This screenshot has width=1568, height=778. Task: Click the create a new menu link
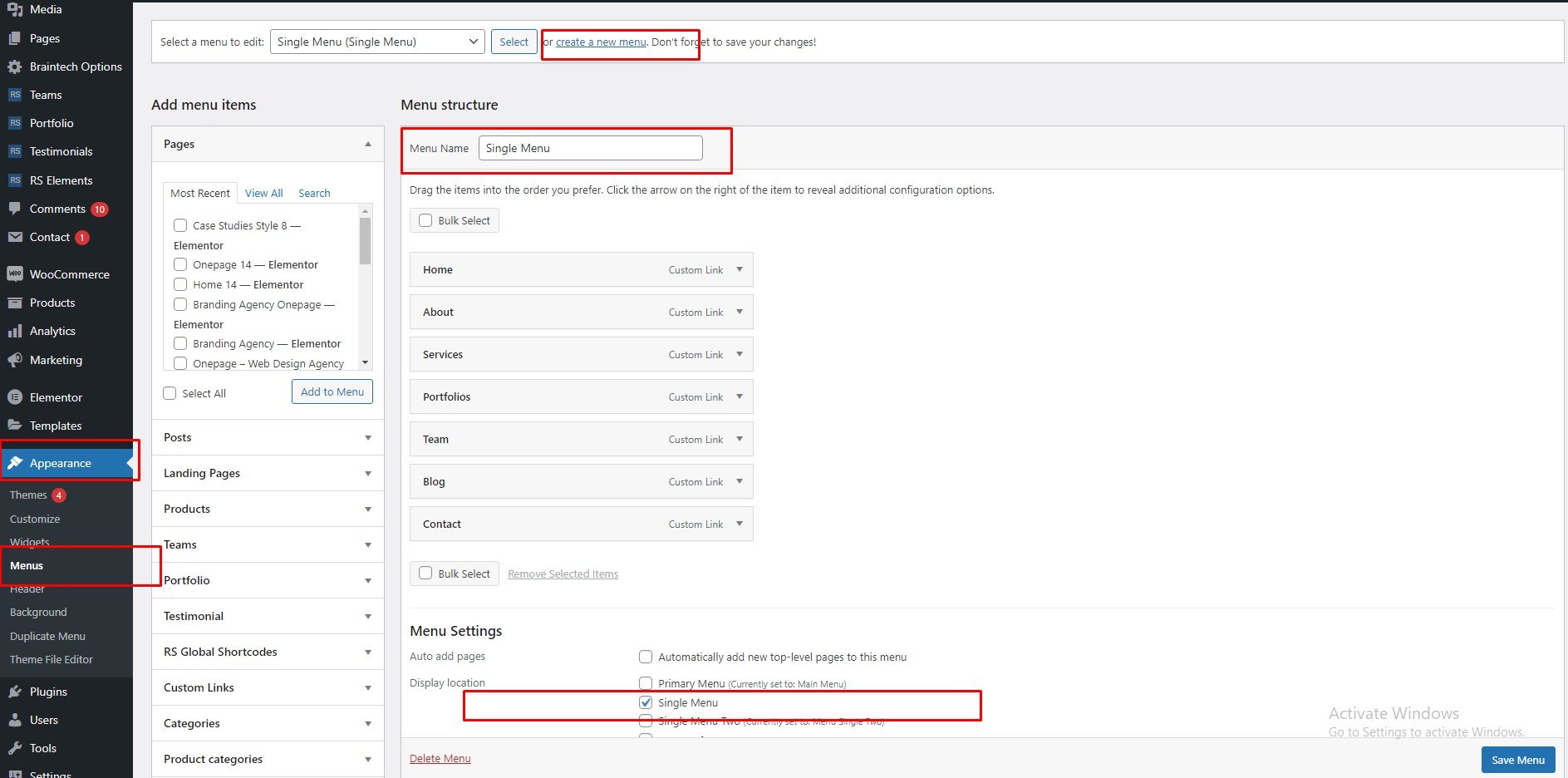601,42
